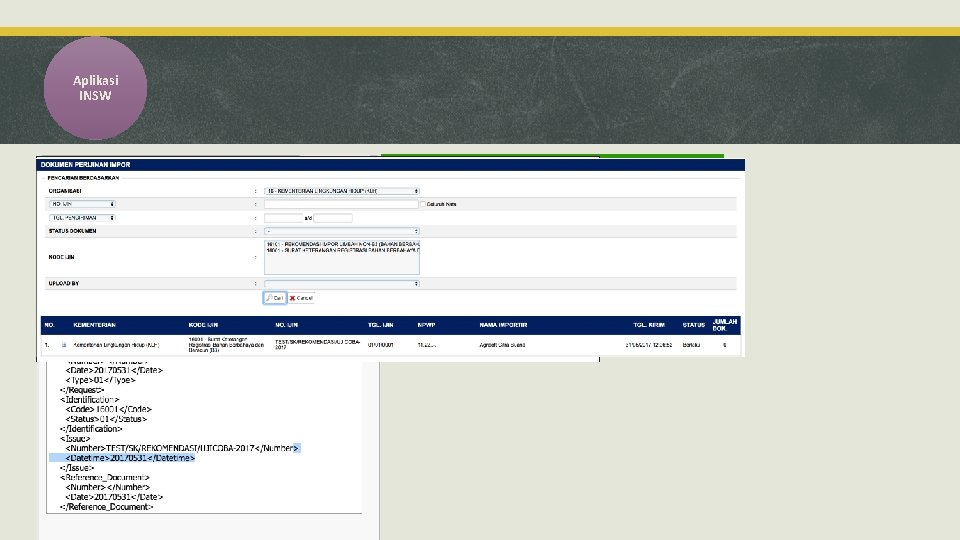This screenshot has width=960, height=540.
Task: Click the <Status>01</Status> XML line
Action: (x=106, y=419)
